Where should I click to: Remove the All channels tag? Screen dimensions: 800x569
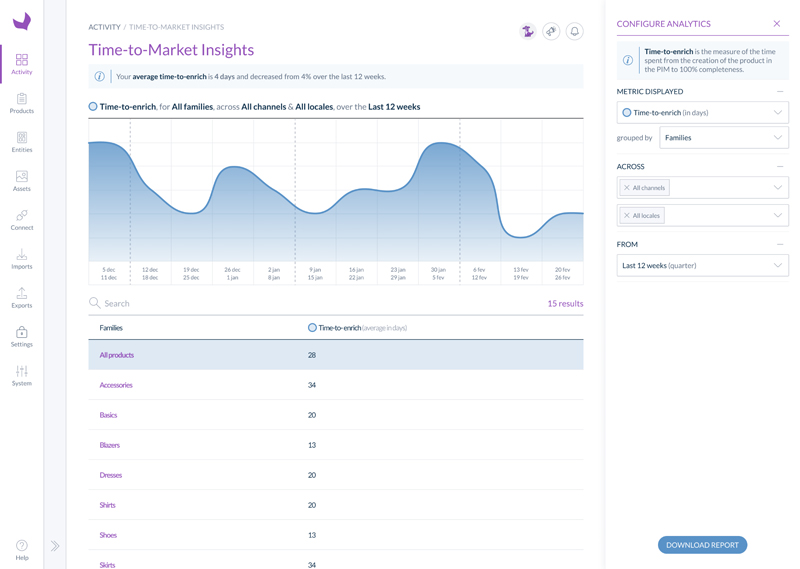(x=627, y=188)
